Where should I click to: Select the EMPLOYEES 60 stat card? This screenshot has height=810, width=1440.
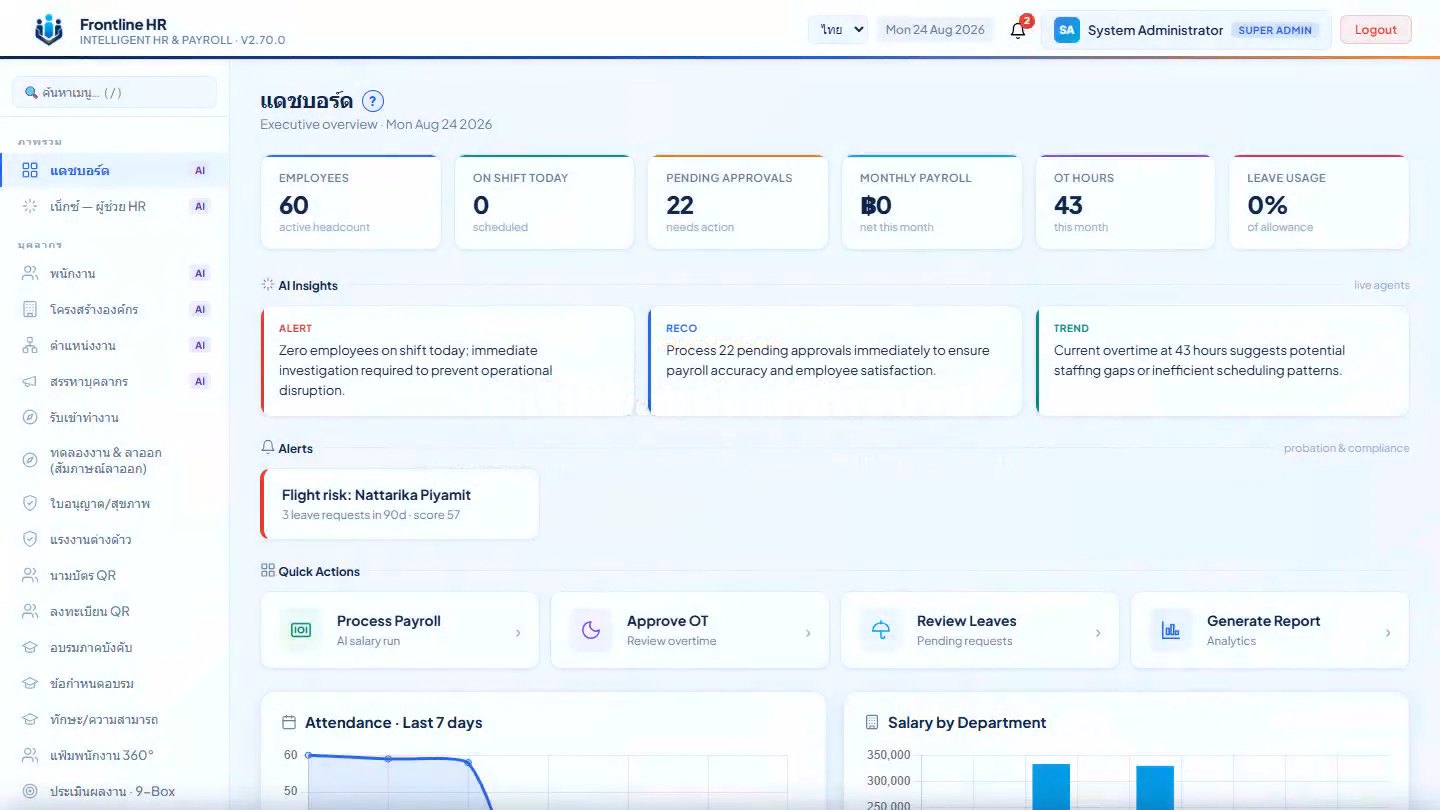(350, 202)
